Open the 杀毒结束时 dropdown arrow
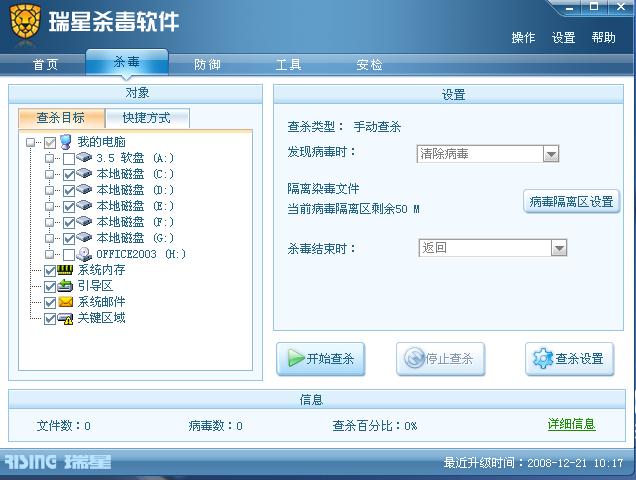This screenshot has width=636, height=480. coord(559,248)
